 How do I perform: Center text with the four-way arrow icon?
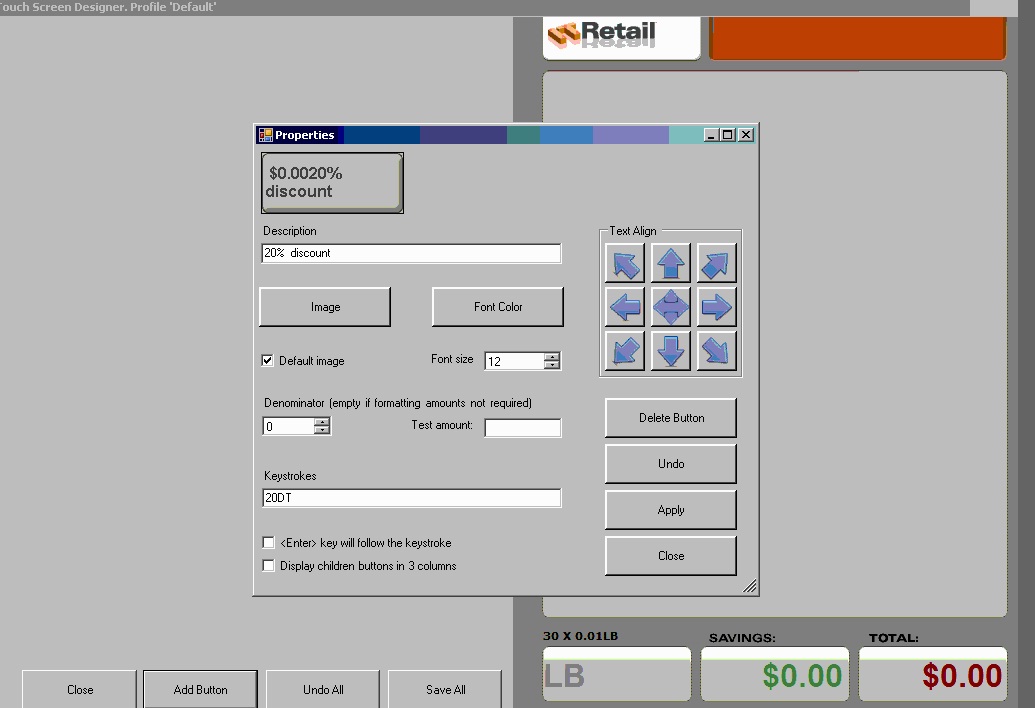click(671, 307)
